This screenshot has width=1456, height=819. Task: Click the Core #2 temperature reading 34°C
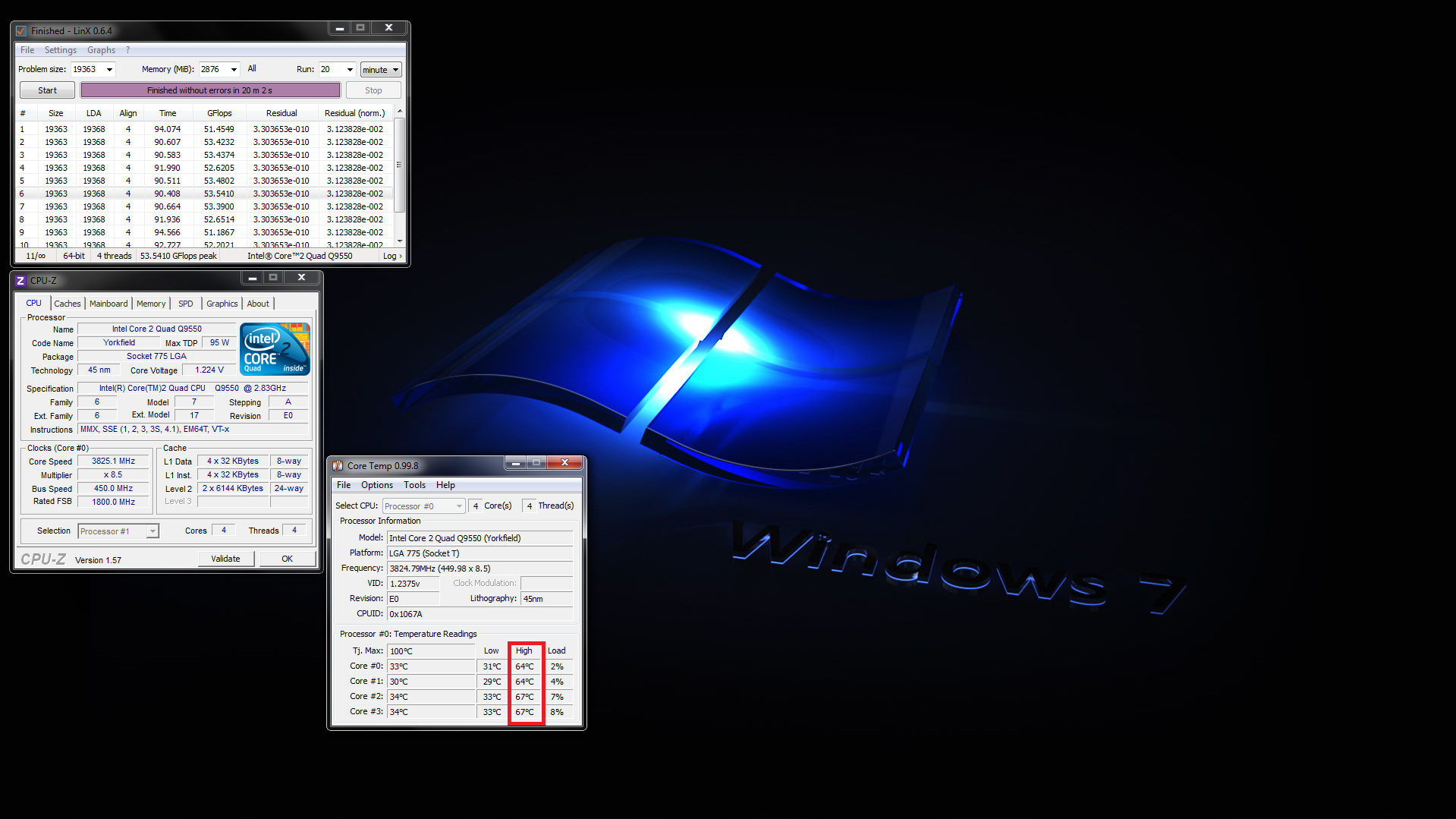(x=431, y=697)
